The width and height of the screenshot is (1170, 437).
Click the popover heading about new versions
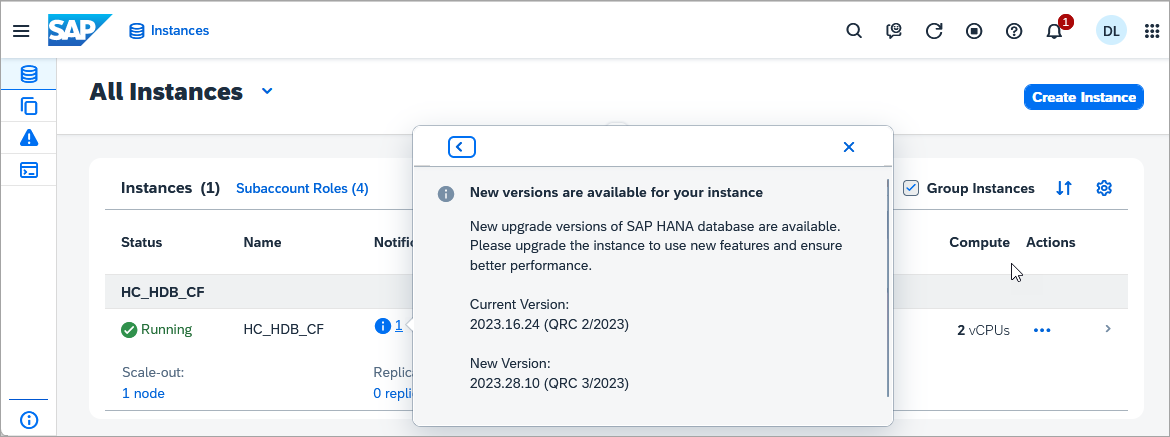tap(616, 192)
